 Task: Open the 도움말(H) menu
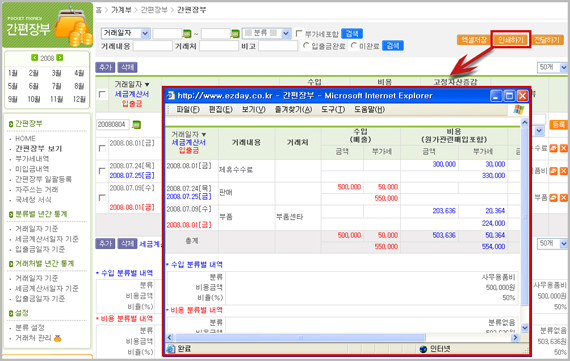(x=369, y=109)
